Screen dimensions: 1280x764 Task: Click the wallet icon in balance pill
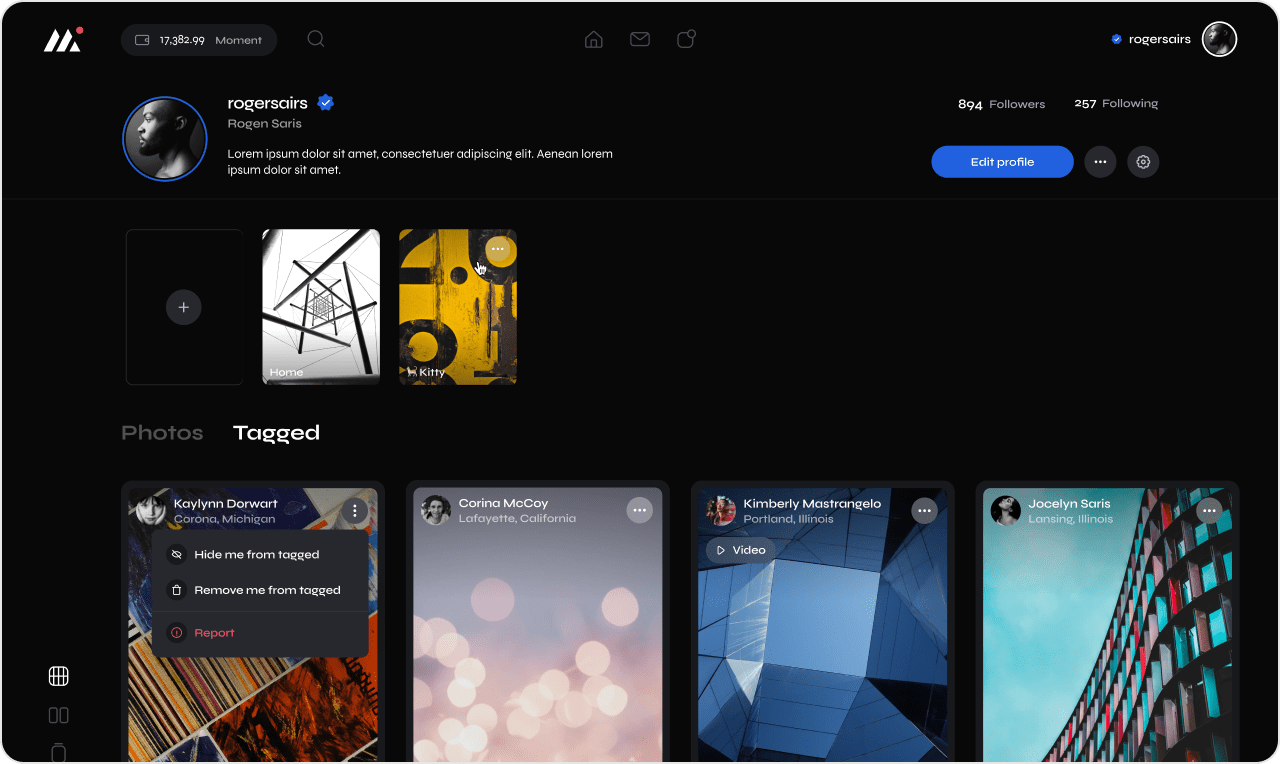click(142, 40)
